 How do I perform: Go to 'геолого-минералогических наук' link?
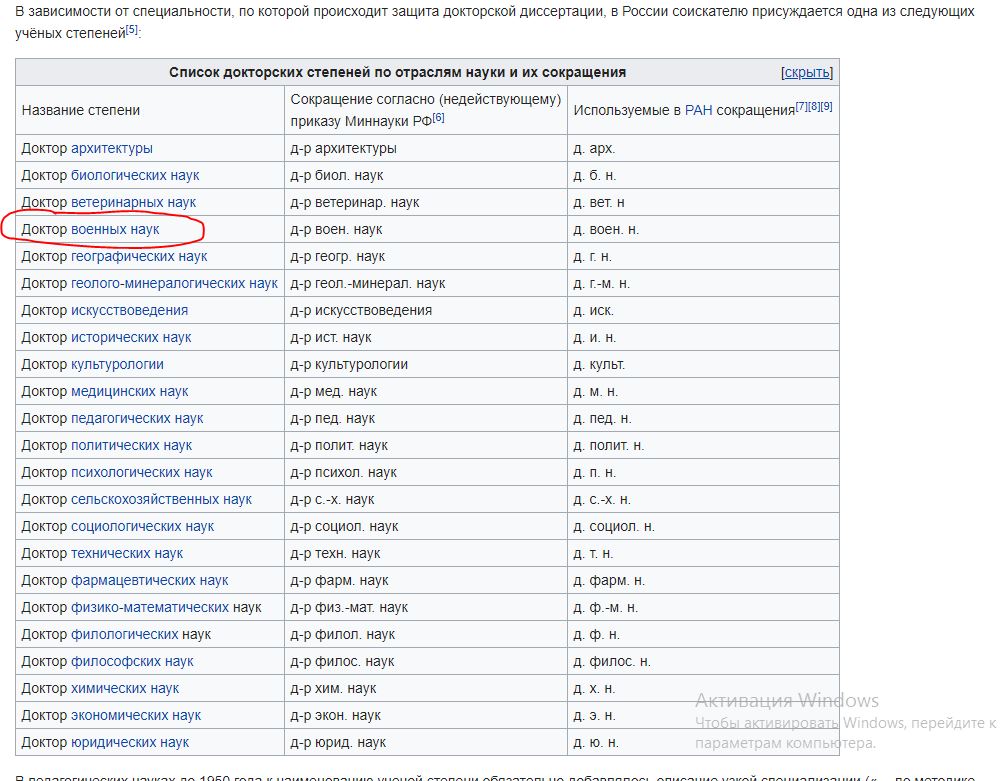pyautogui.click(x=174, y=283)
